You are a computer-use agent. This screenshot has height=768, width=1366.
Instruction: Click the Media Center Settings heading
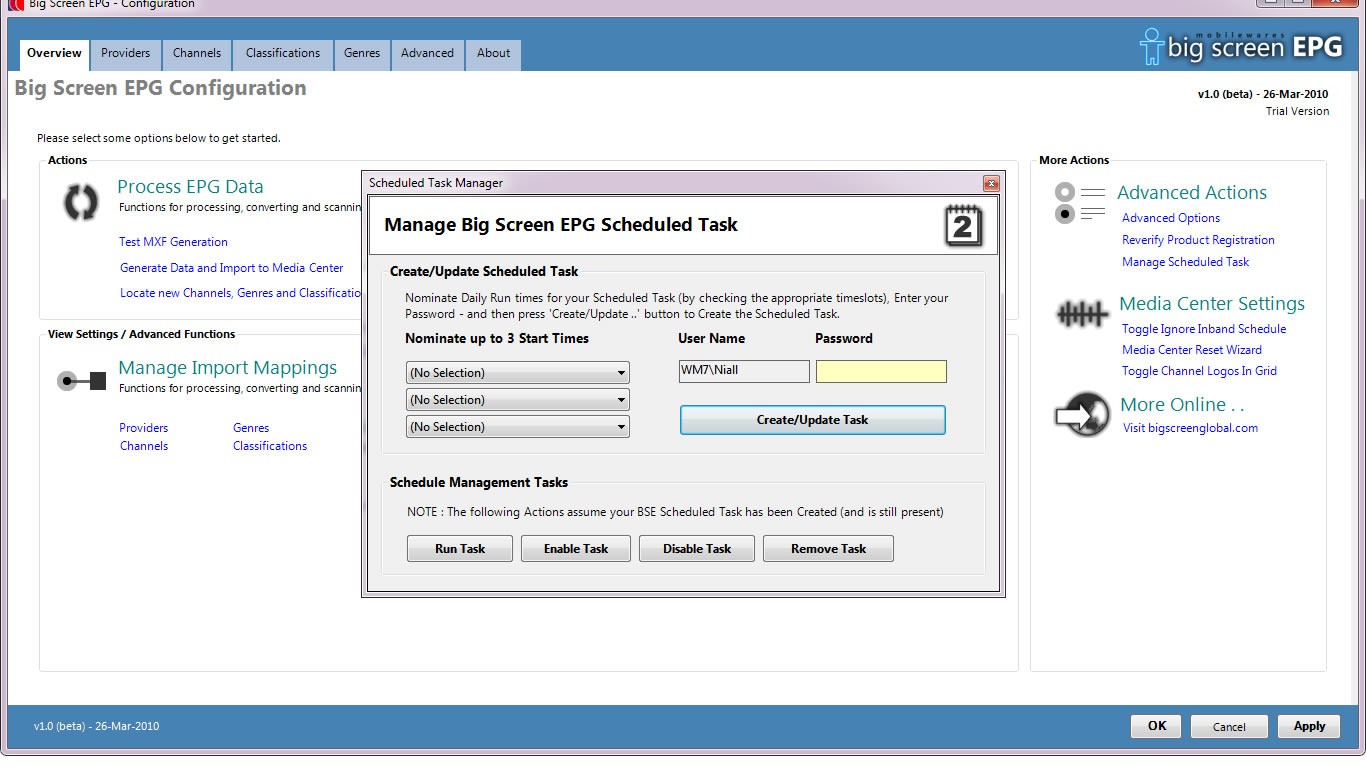(1212, 304)
